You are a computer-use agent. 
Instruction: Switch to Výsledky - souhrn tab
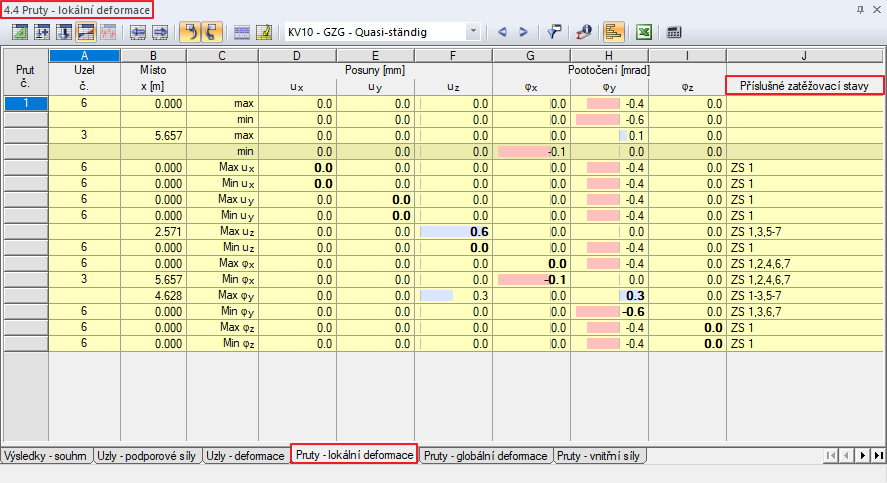point(47,456)
